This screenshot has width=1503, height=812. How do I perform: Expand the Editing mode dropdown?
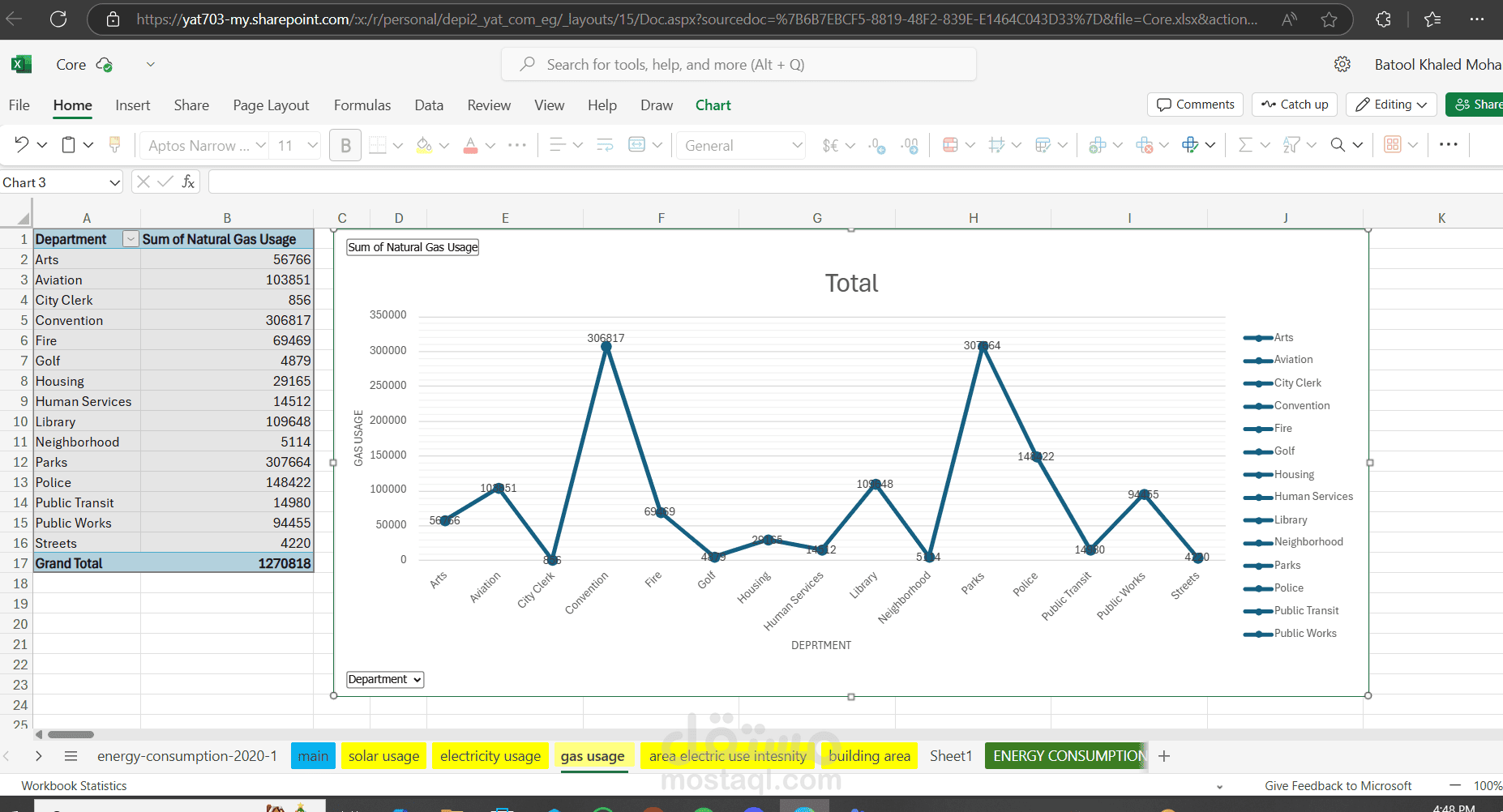click(x=1391, y=105)
